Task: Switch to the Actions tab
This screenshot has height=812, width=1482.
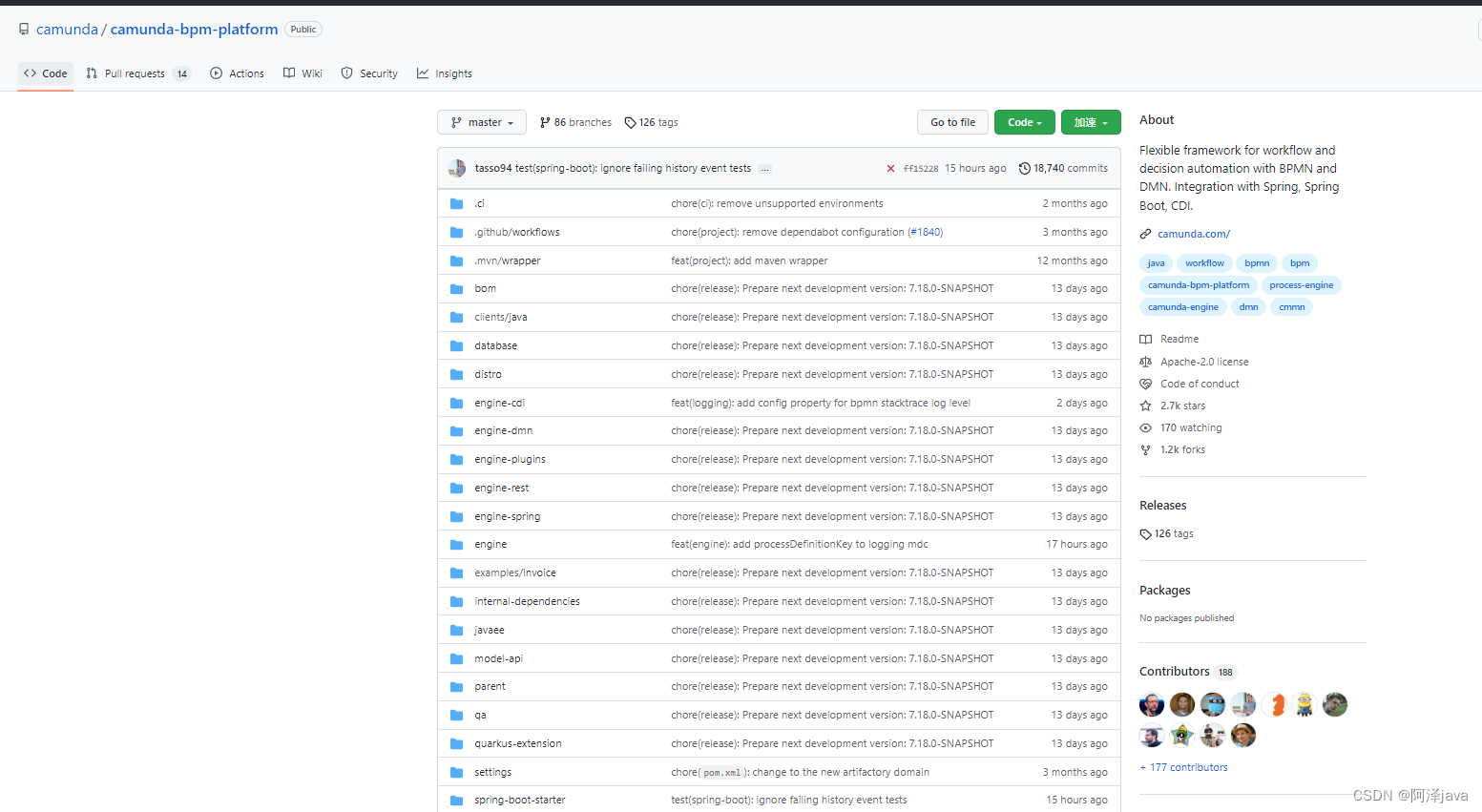Action: pos(237,73)
